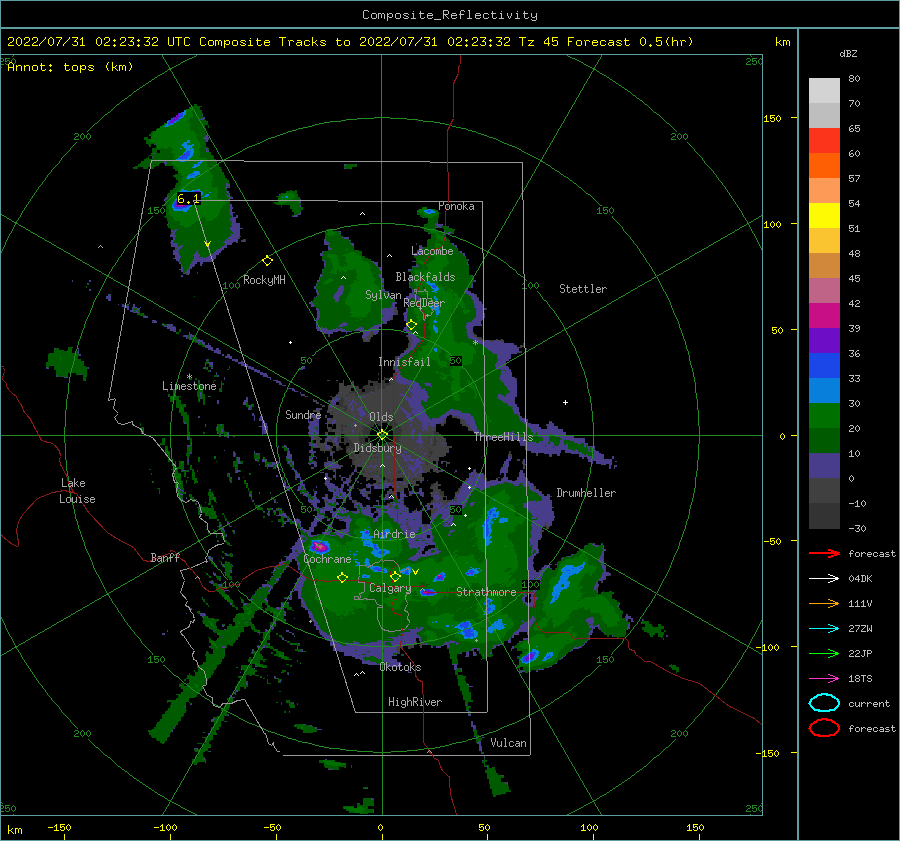Click the Lake Louise label
900x841 pixels.
coord(77,491)
